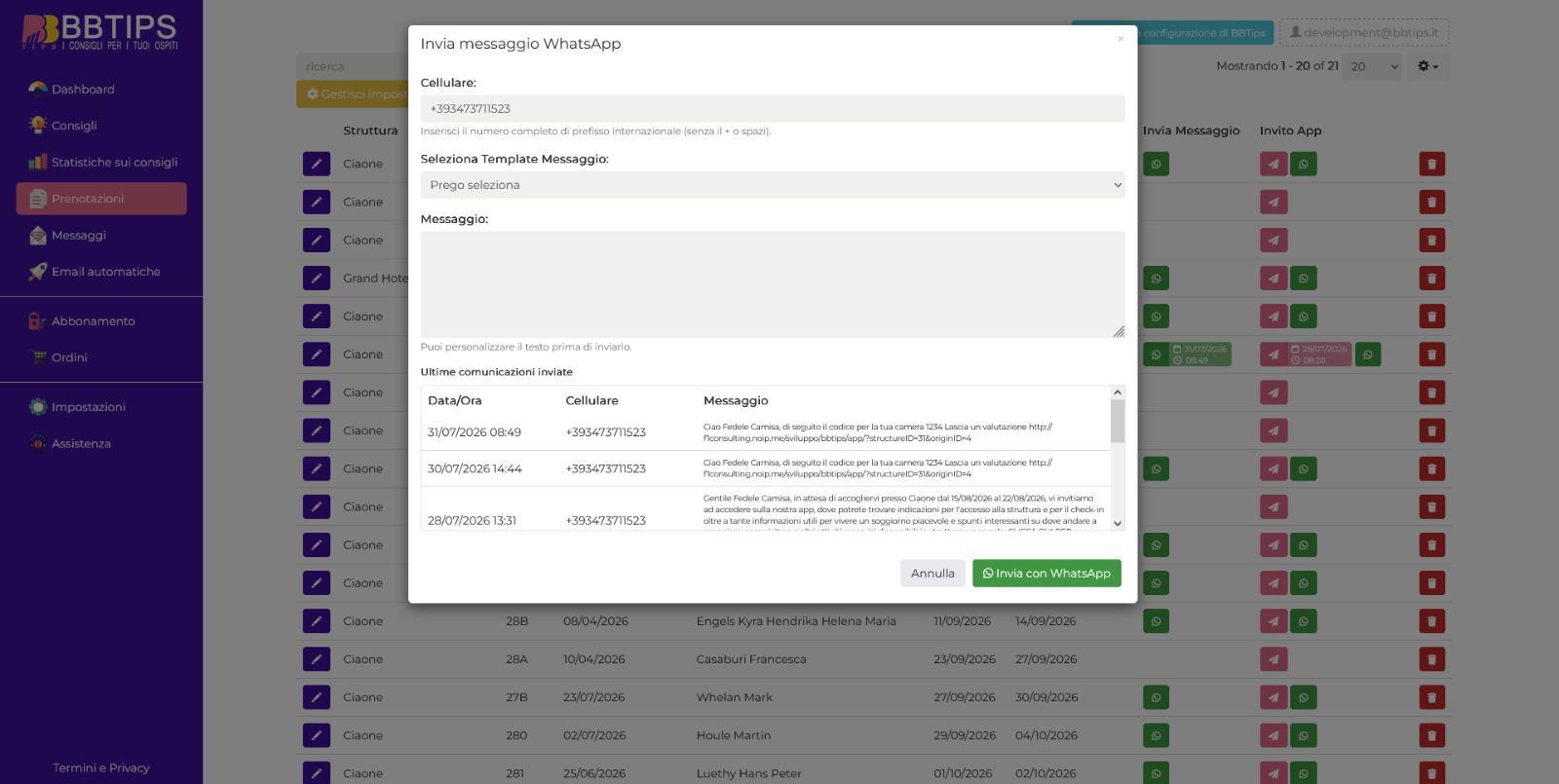
Task: Open the Seleziona Template Messaggio dropdown
Action: pos(773,185)
